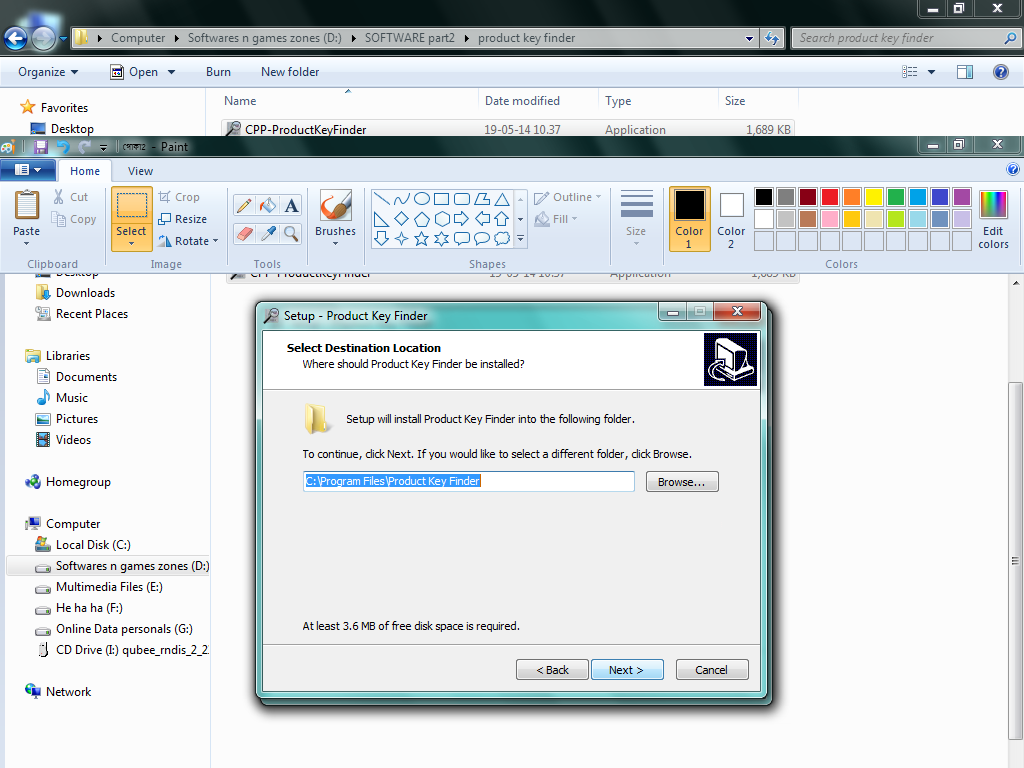Select the Pencil tool in Paint
This screenshot has width=1024, height=768.
click(244, 205)
